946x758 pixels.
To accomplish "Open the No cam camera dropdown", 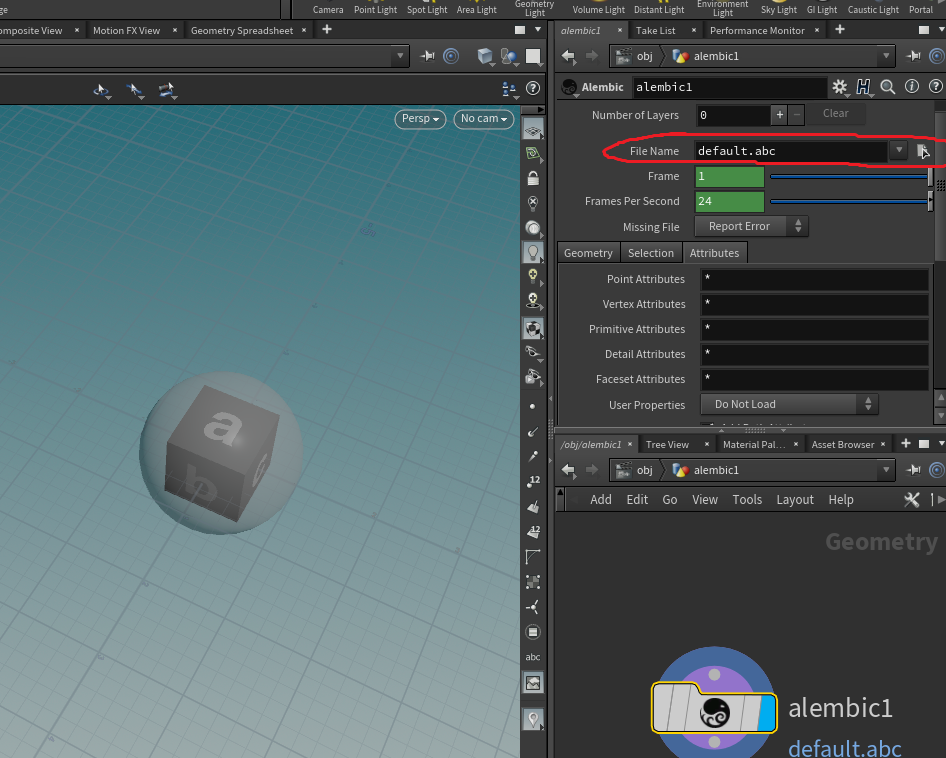I will coord(484,119).
